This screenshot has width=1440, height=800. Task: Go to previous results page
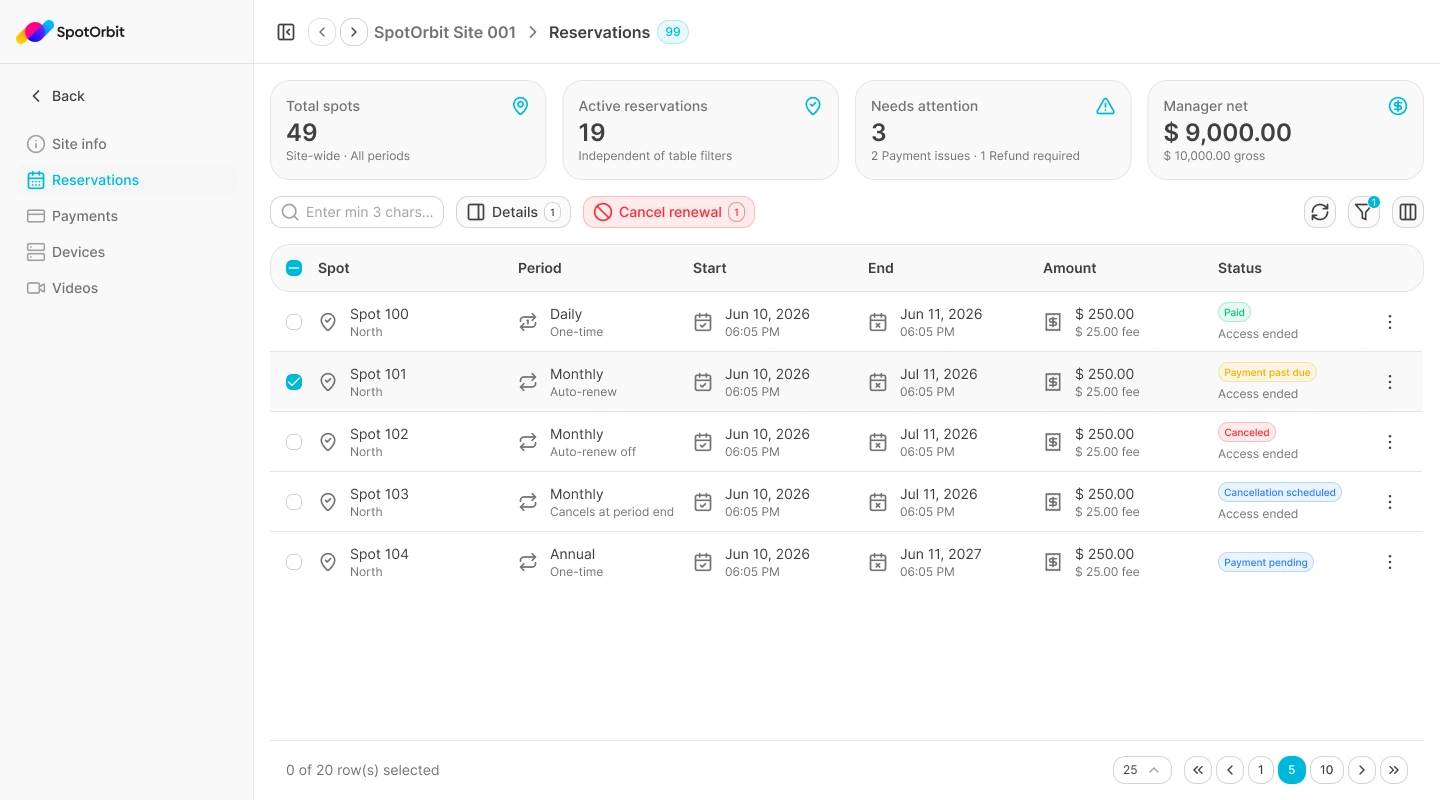click(1230, 770)
